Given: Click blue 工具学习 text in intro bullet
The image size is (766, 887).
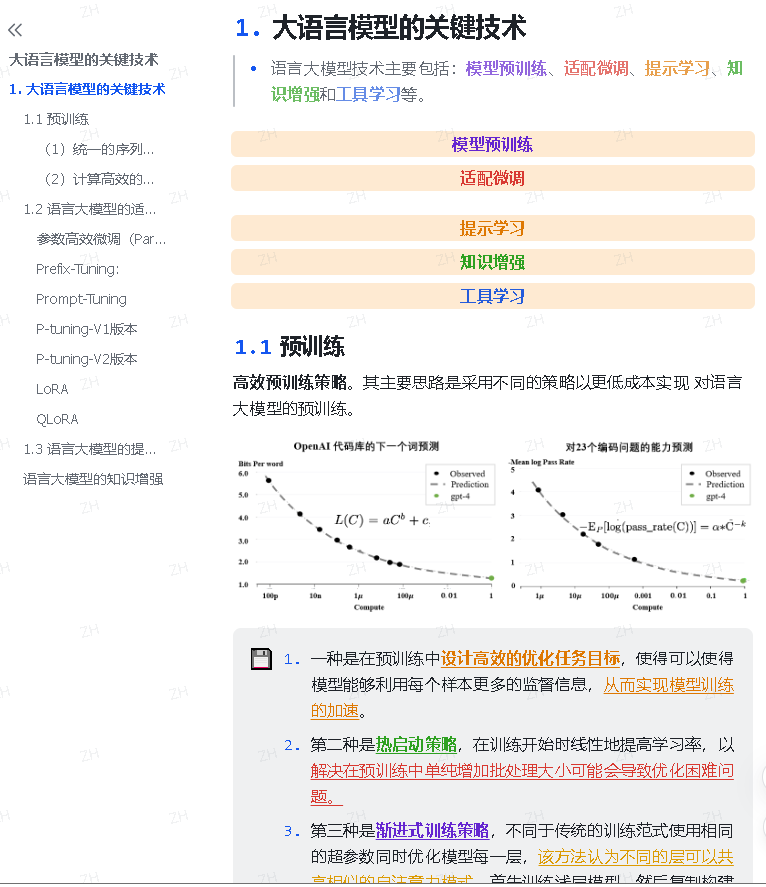Looking at the screenshot, I should pos(368,94).
